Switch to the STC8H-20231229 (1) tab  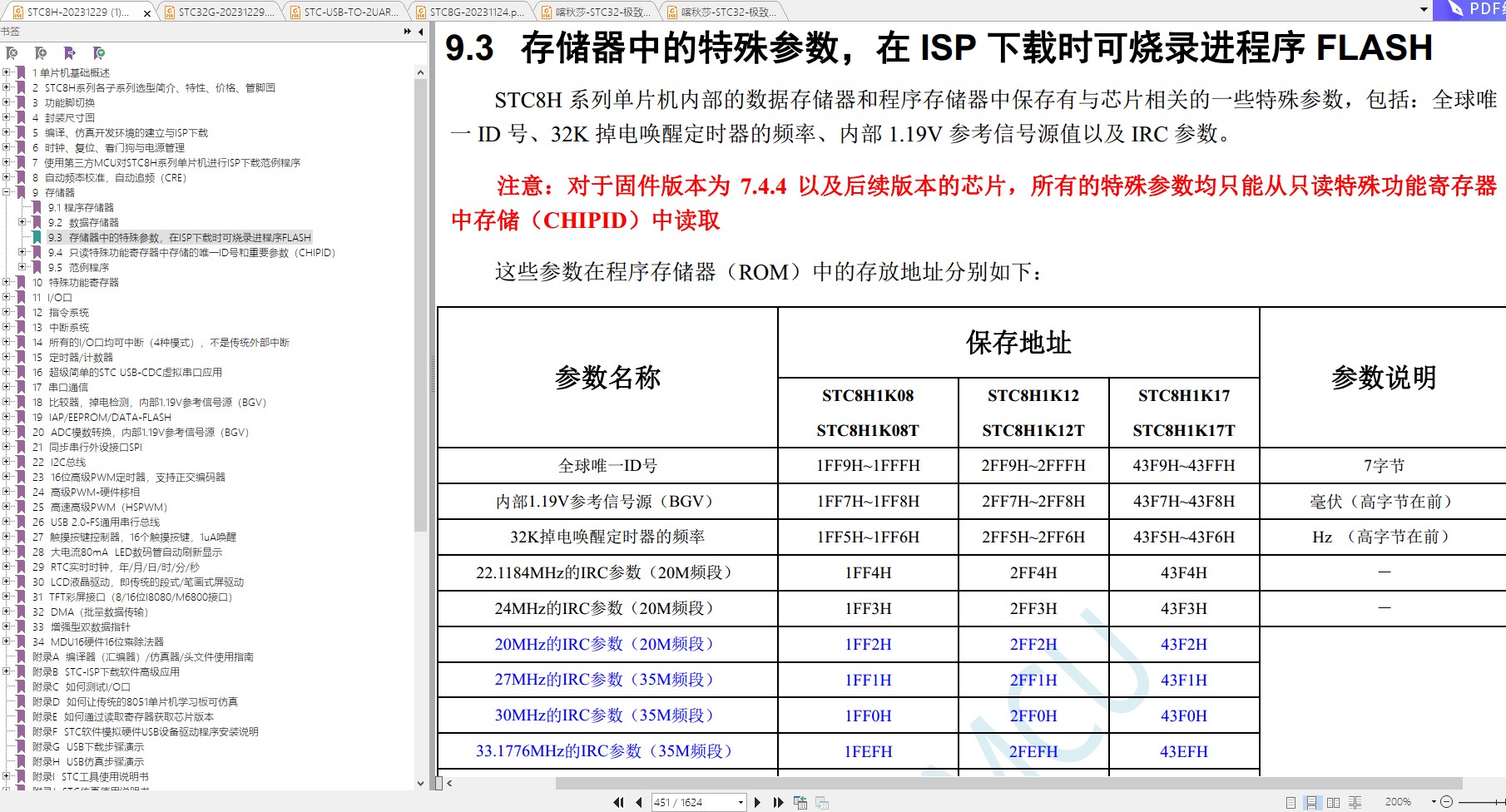pyautogui.click(x=78, y=12)
